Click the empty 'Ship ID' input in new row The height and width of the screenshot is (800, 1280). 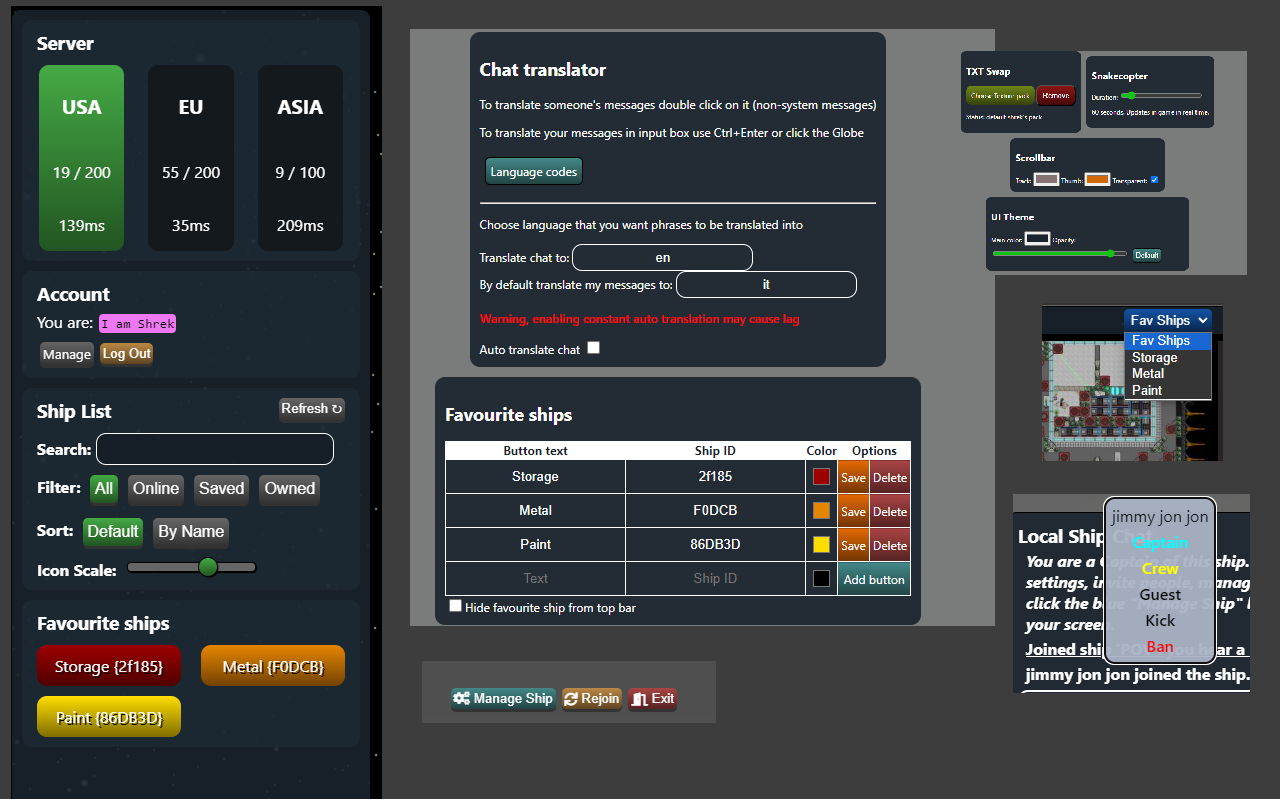click(x=715, y=579)
